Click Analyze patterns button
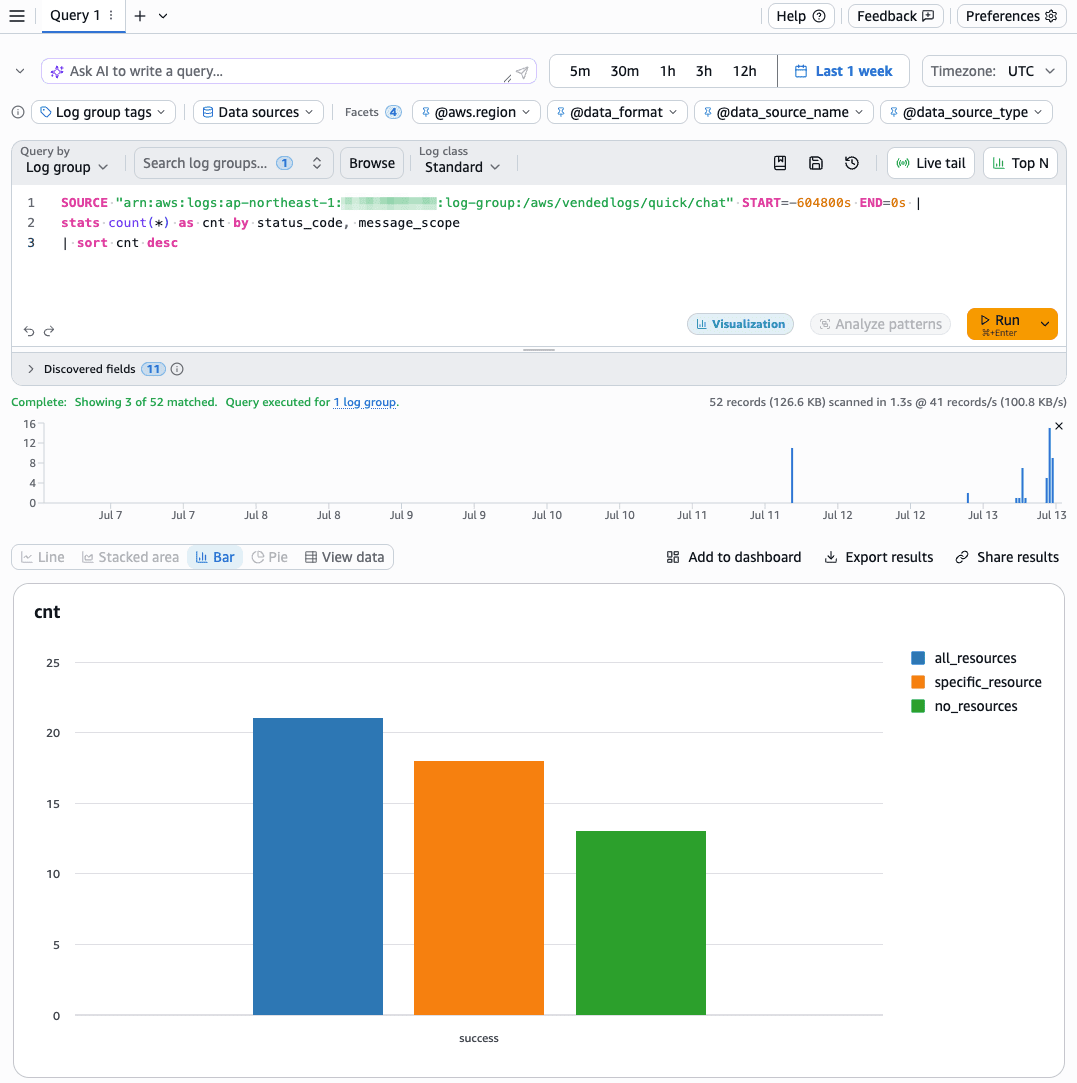This screenshot has width=1077, height=1083. 880,324
